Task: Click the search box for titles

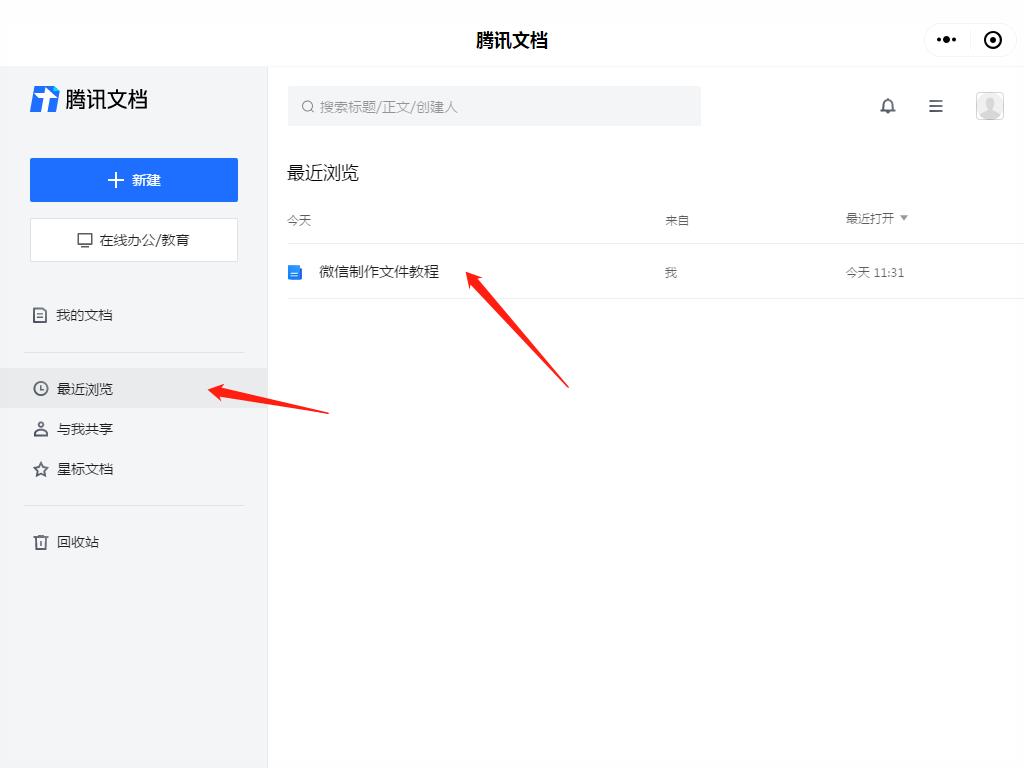Action: click(494, 106)
